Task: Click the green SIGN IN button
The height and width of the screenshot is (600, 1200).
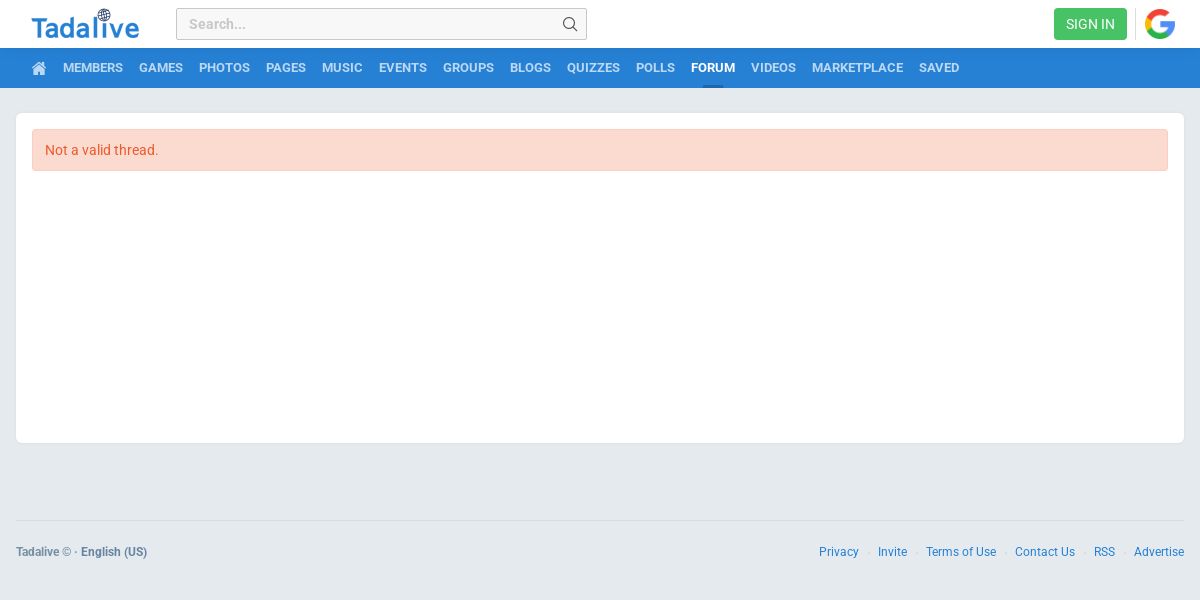Action: pyautogui.click(x=1090, y=24)
